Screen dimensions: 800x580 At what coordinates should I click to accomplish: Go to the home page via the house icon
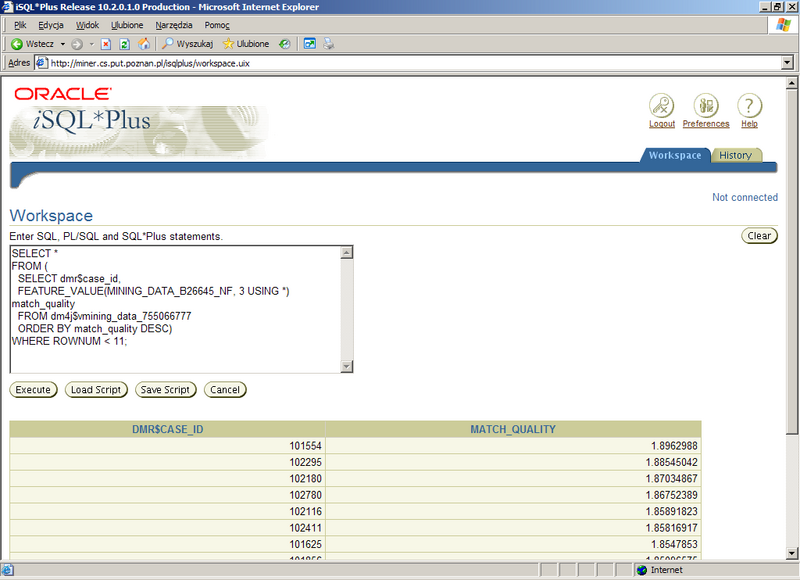click(x=144, y=44)
